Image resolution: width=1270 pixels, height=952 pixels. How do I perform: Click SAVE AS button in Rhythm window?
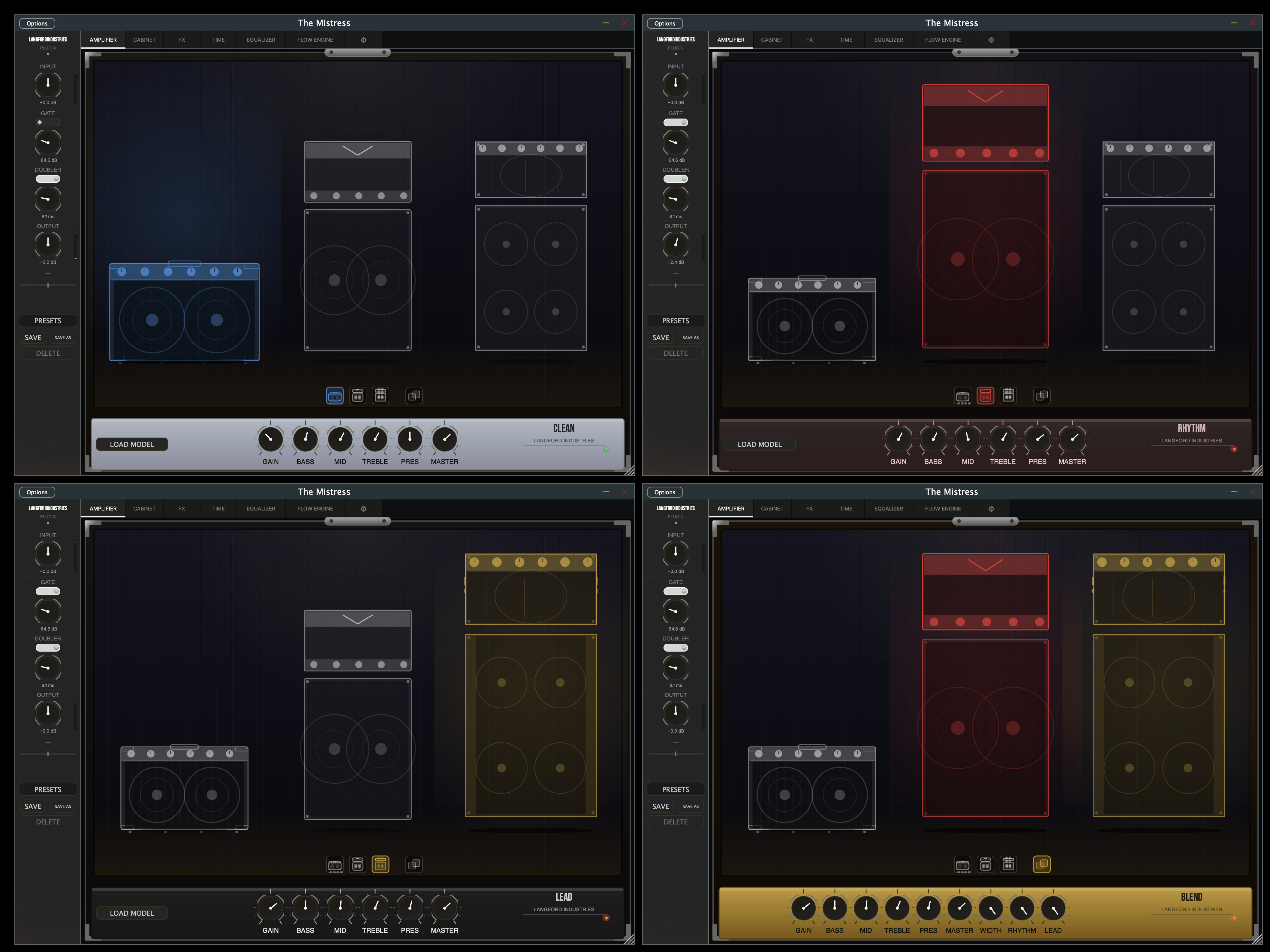coord(691,338)
